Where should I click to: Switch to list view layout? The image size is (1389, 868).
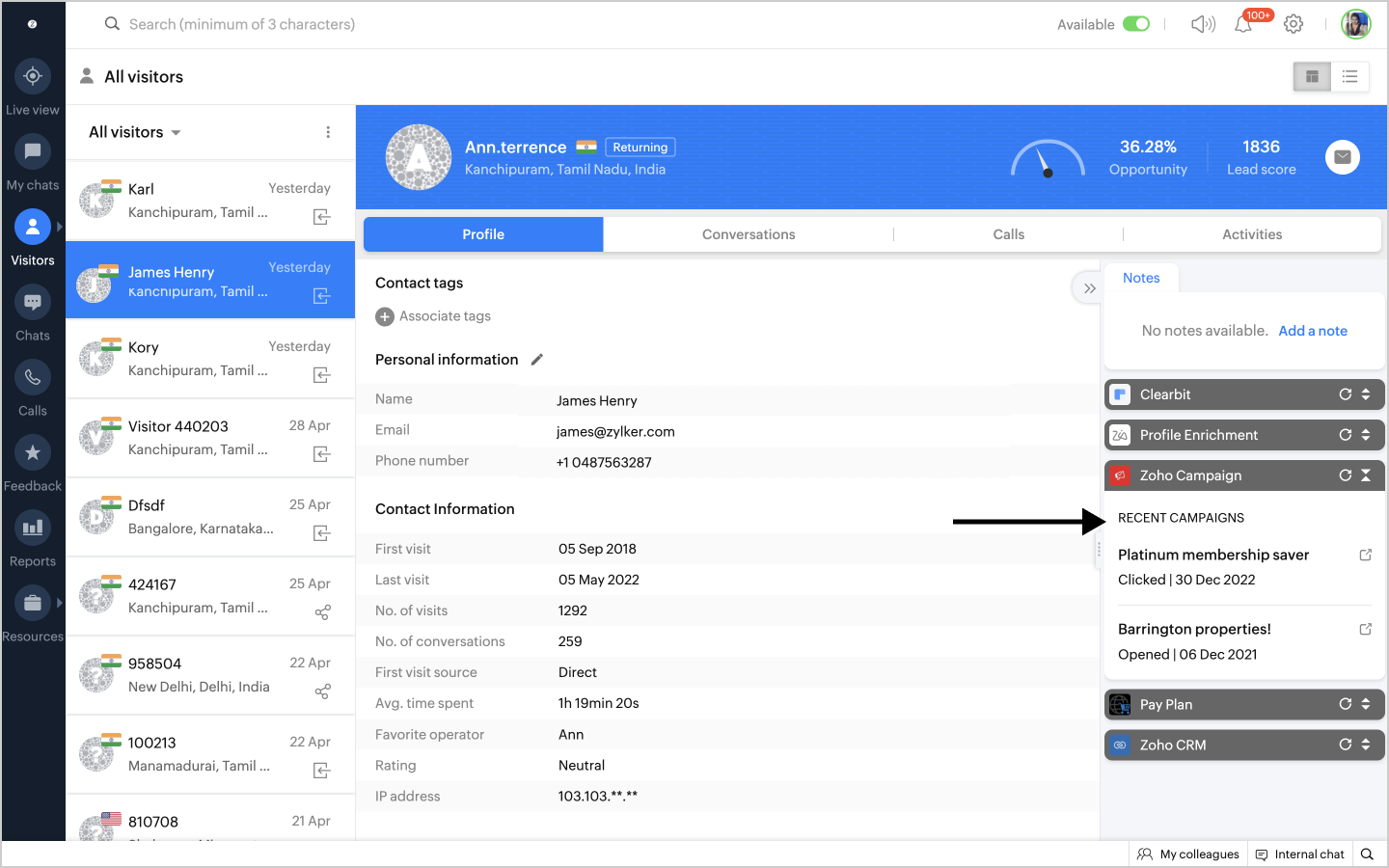pos(1349,77)
